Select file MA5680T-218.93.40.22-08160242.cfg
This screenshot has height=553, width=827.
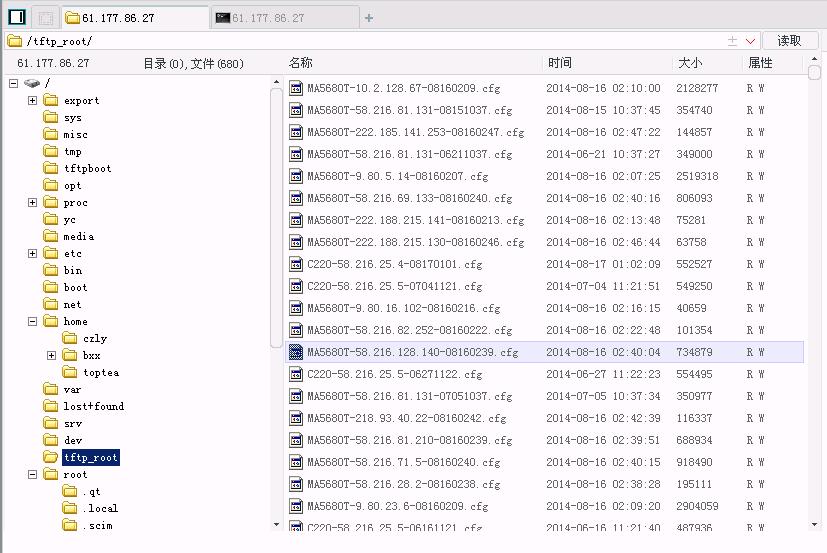(x=407, y=418)
